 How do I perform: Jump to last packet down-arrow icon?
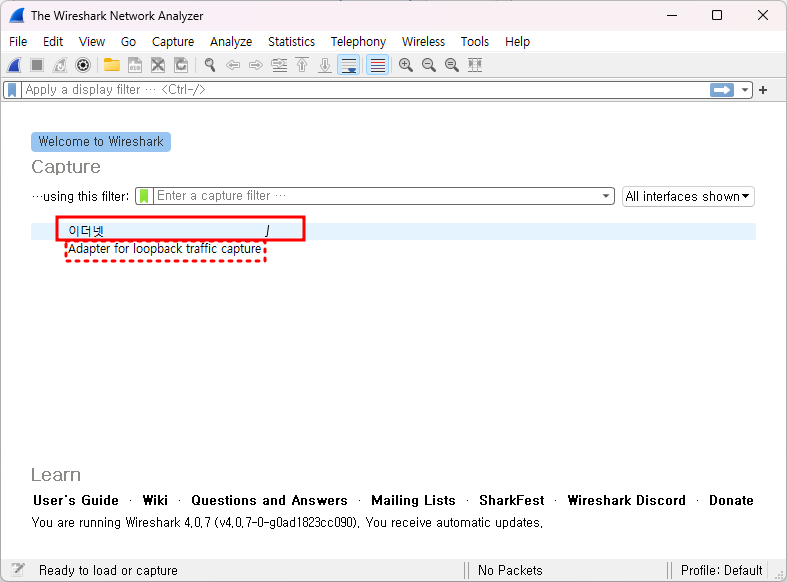tap(325, 65)
